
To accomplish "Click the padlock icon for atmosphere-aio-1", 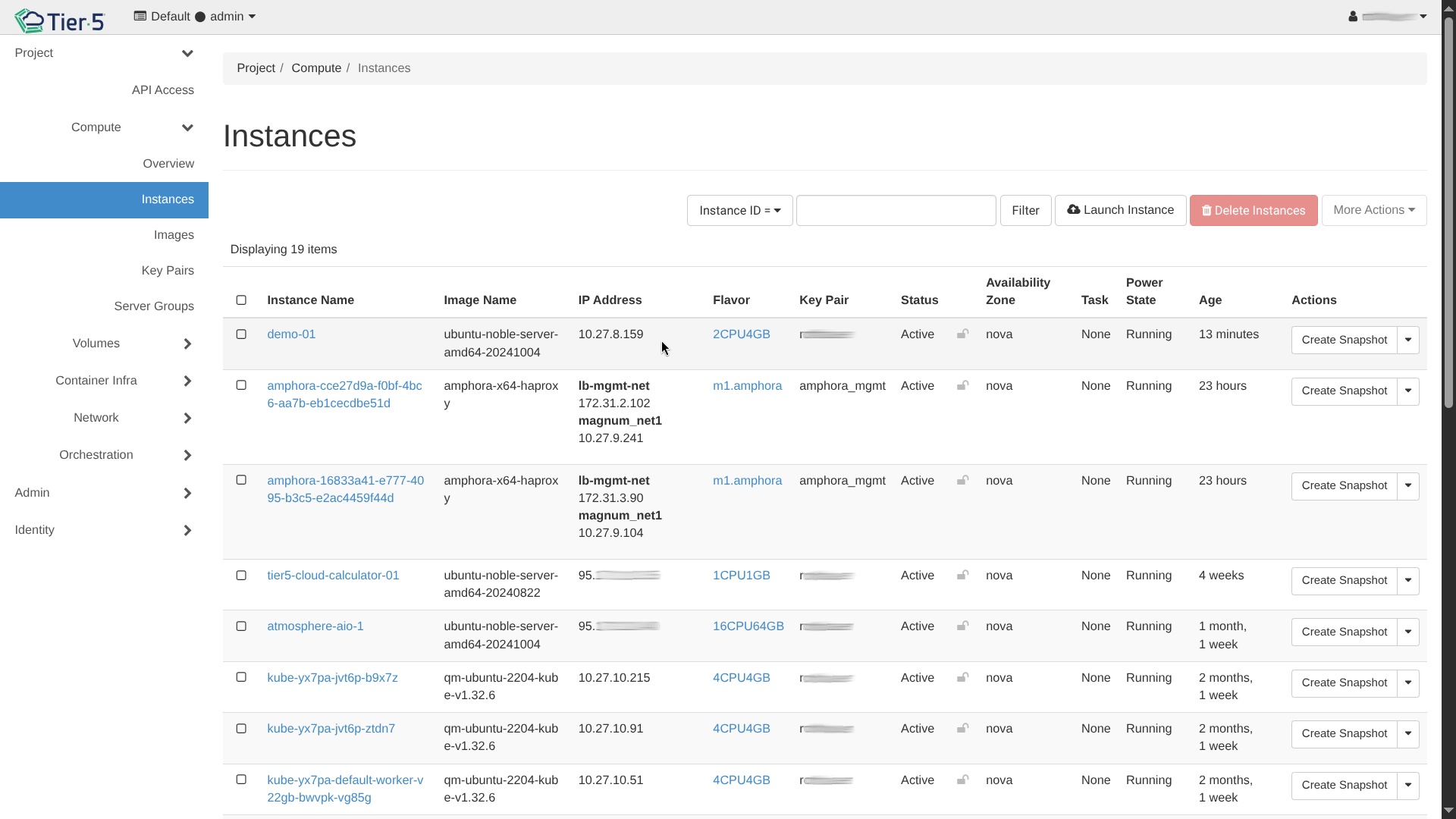I will [962, 626].
